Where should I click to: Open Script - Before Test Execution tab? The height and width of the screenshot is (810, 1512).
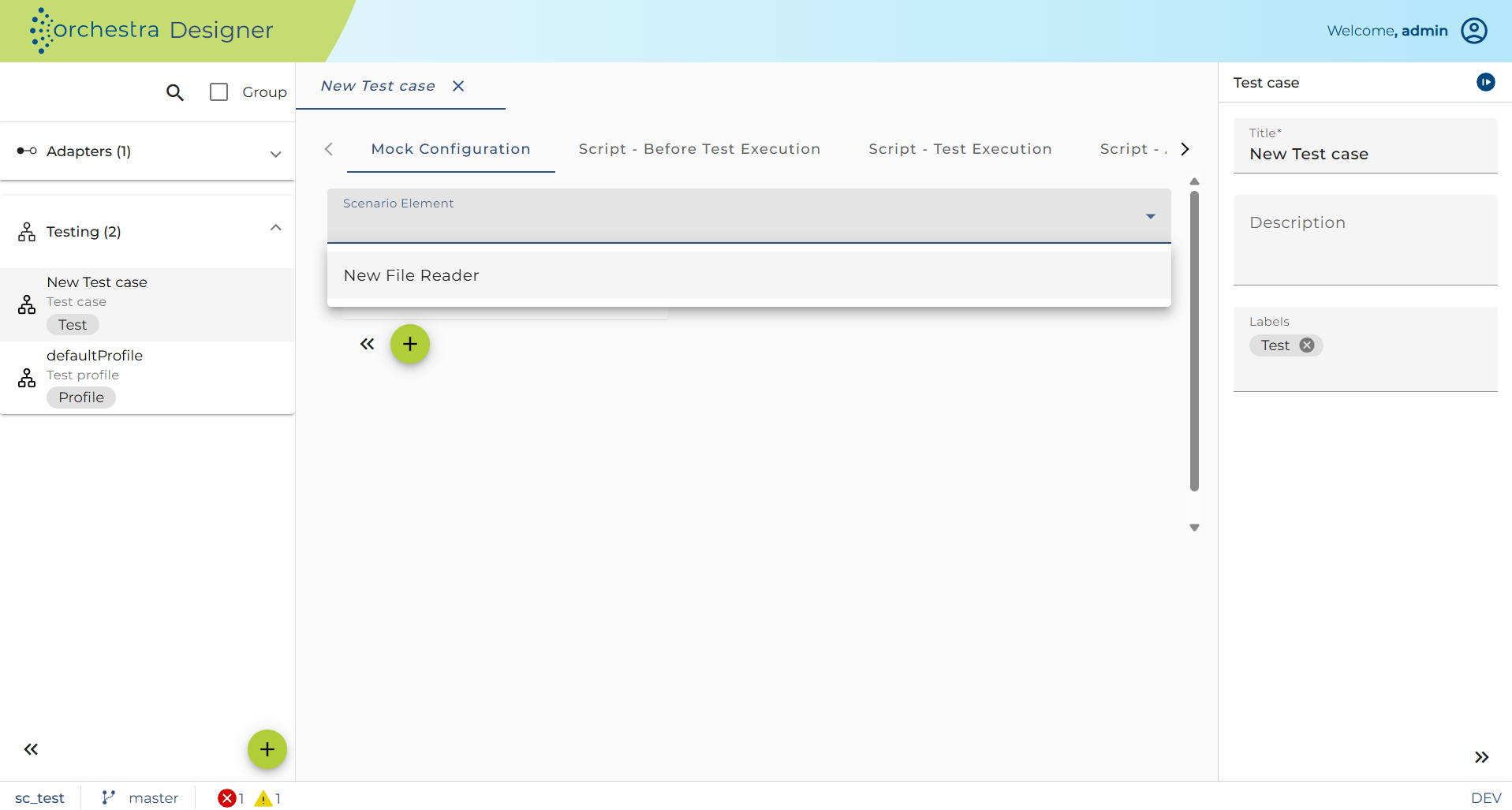point(700,149)
